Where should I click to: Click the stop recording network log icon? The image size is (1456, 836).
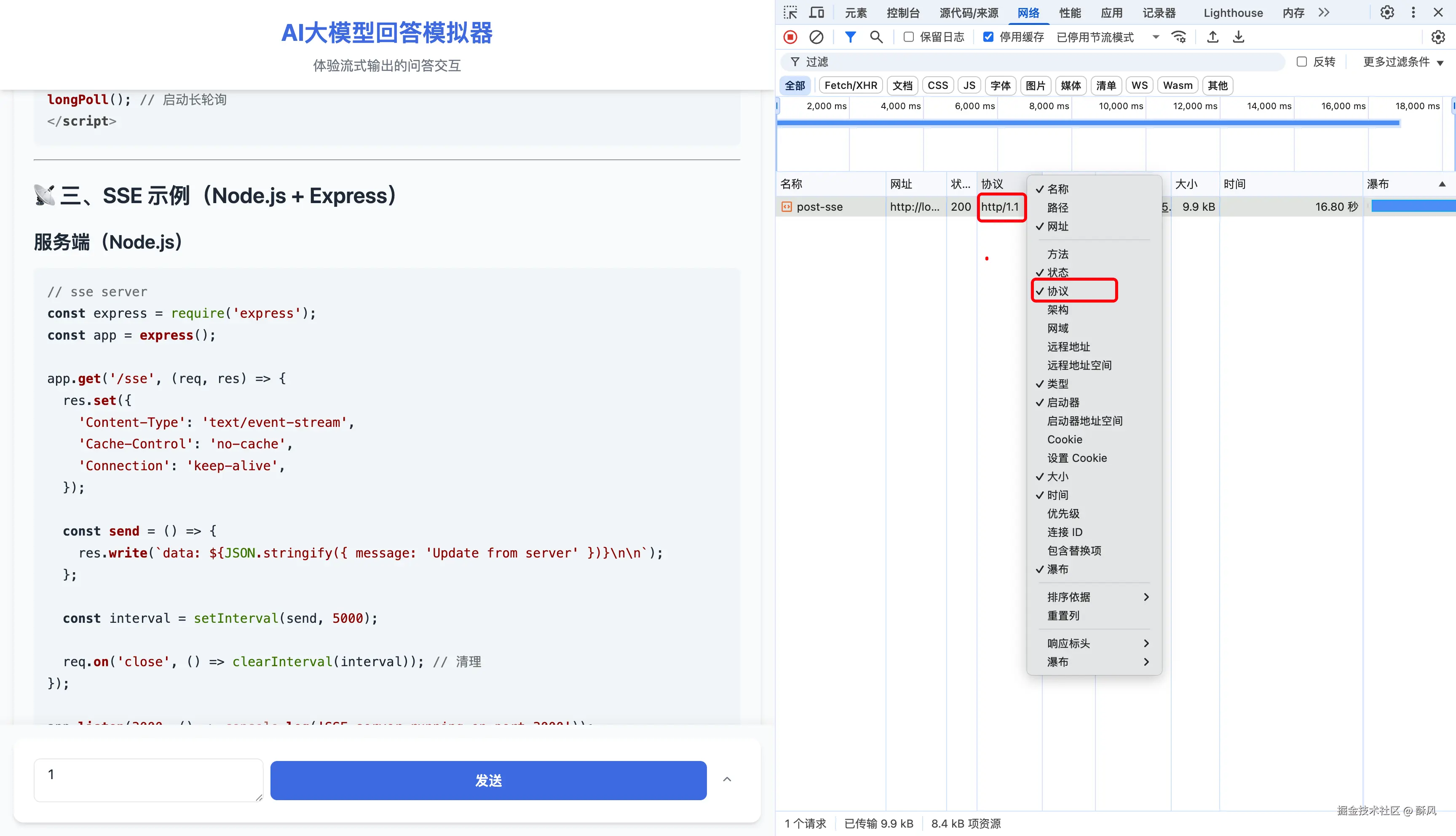tap(790, 38)
